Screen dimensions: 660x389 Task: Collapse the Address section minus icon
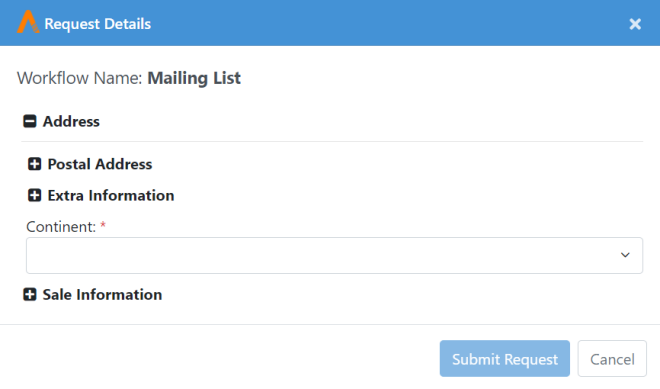tap(29, 121)
